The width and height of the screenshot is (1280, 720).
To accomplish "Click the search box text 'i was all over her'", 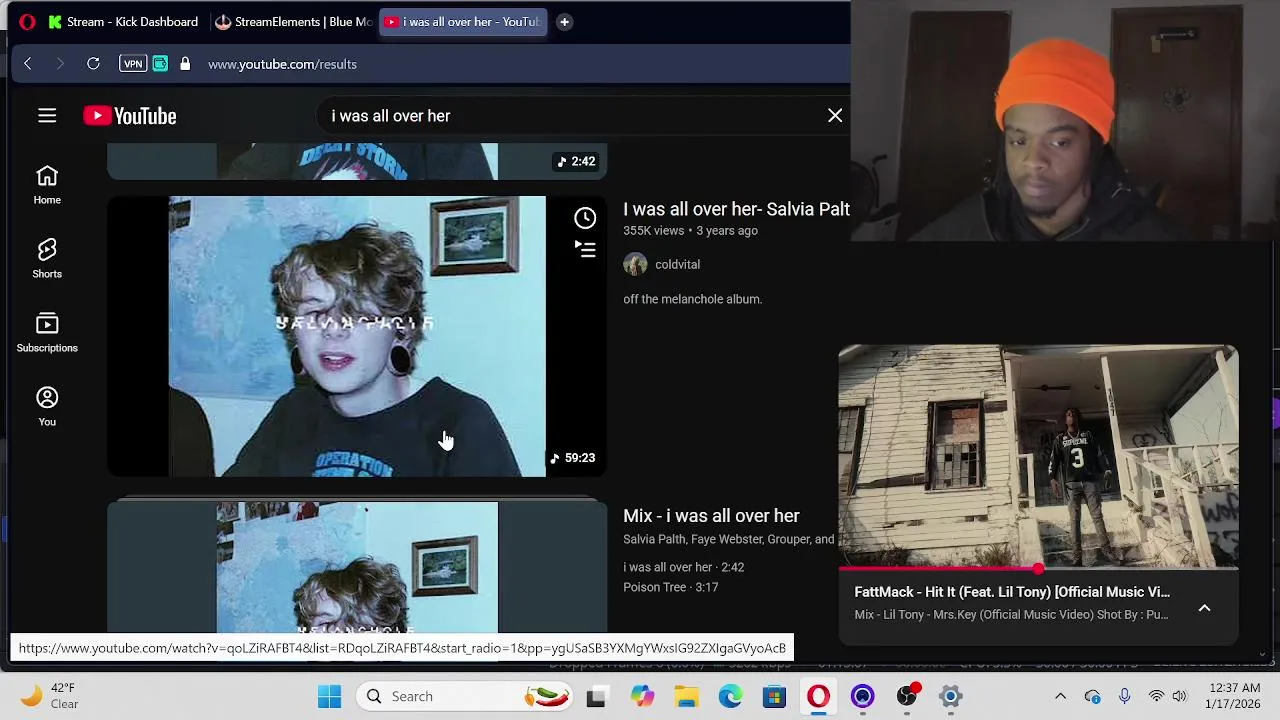I will pos(391,116).
